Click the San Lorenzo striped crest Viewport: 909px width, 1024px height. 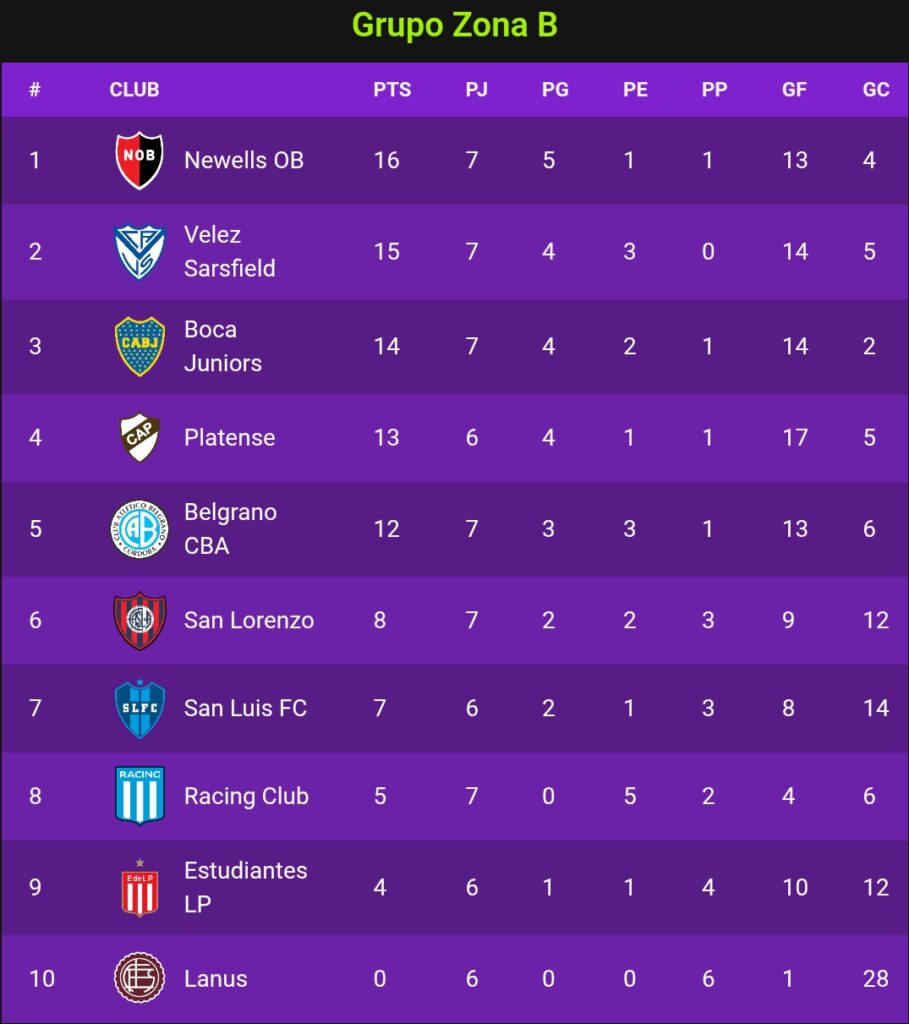pos(139,620)
